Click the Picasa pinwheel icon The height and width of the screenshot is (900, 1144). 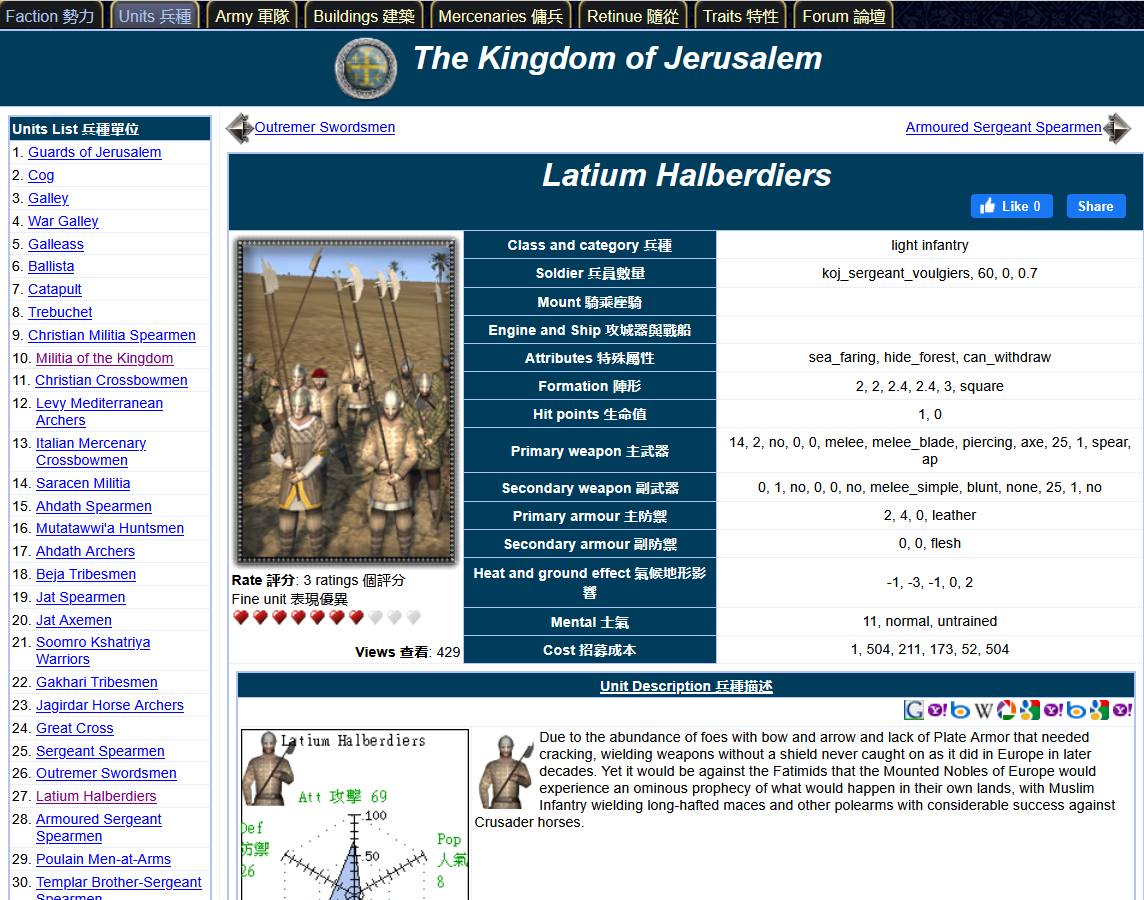point(1007,710)
